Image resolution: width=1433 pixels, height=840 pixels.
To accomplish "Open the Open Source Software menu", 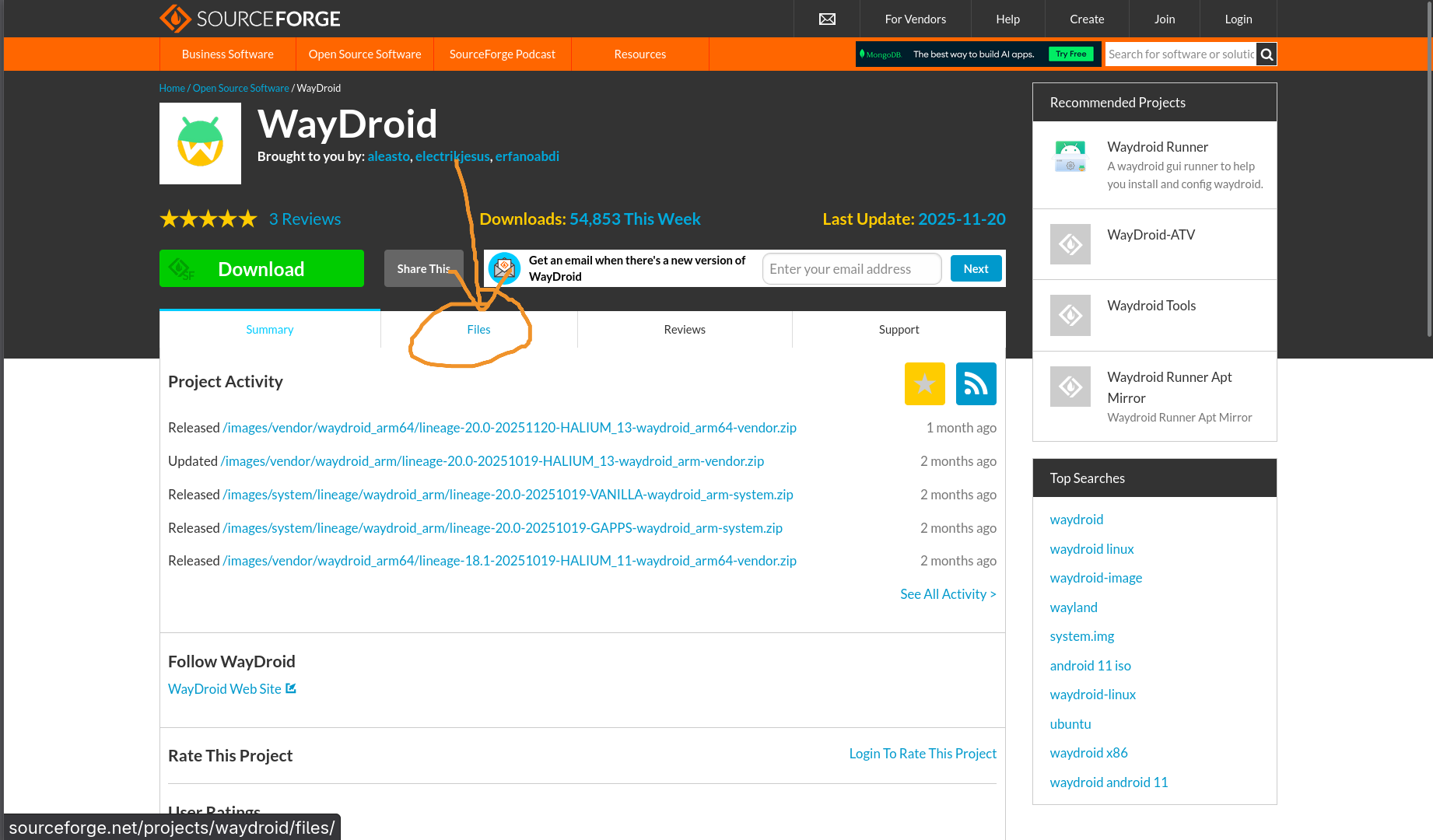I will [364, 54].
